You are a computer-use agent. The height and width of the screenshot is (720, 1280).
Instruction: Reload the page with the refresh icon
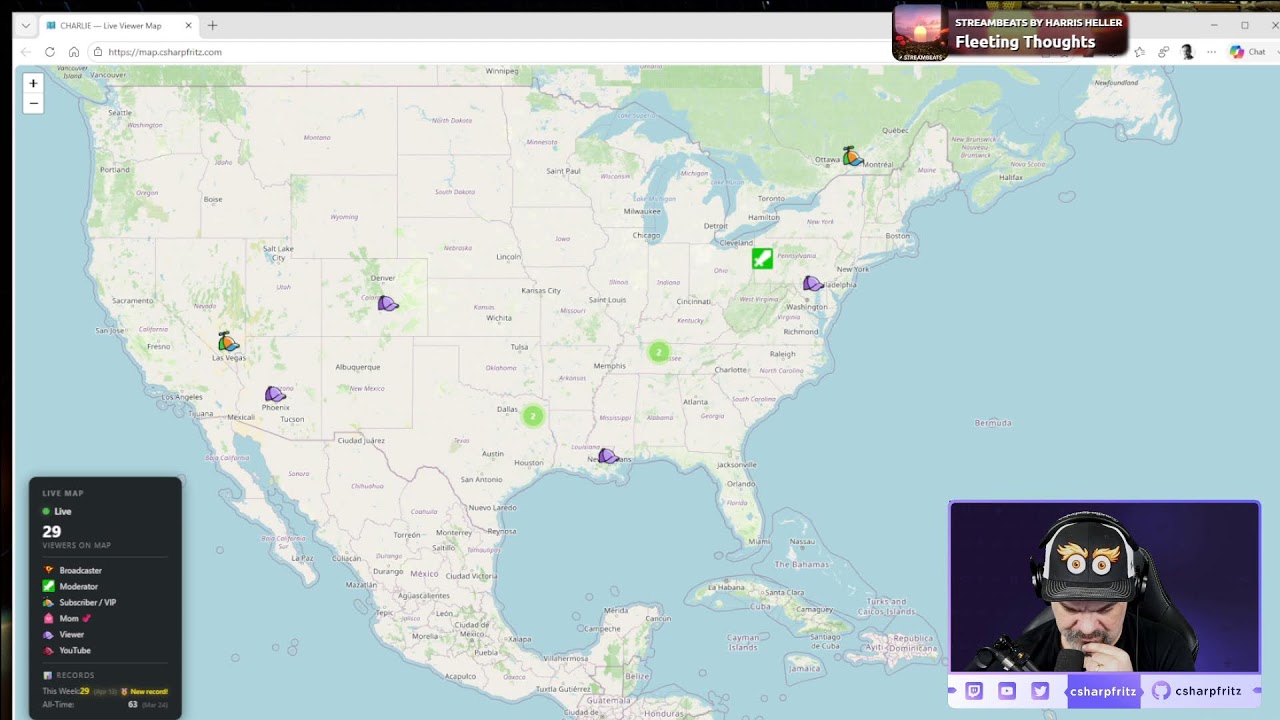point(50,52)
